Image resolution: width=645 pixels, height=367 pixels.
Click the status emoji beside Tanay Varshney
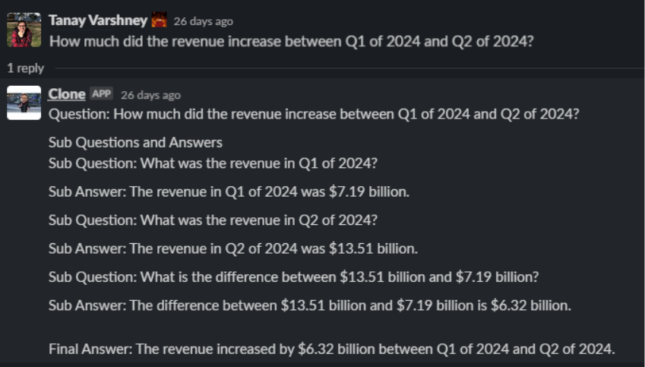[x=159, y=20]
